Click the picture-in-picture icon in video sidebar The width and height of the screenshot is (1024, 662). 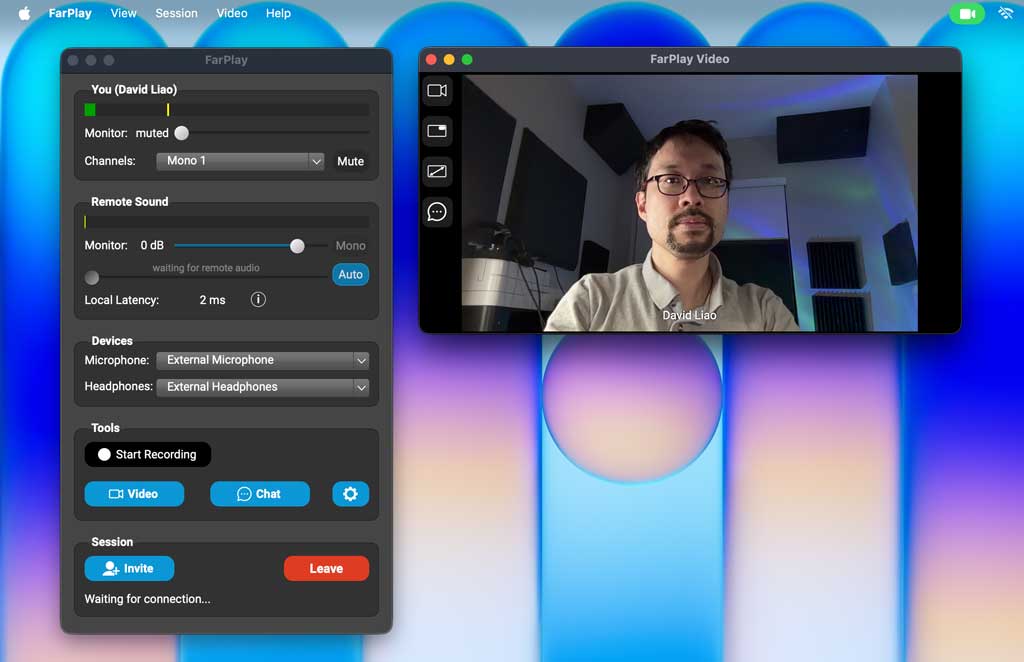[x=437, y=131]
